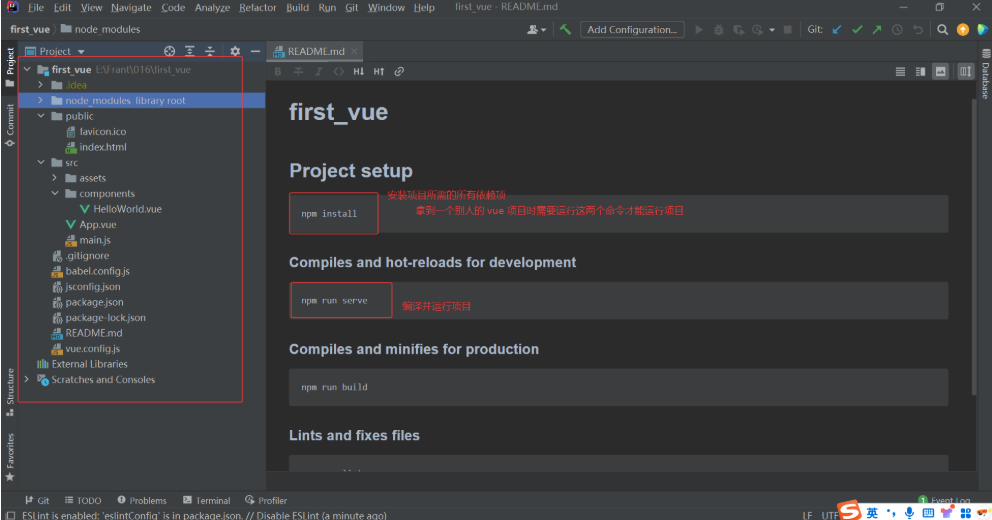Expand the assets folder
The height and width of the screenshot is (520, 992).
pos(55,178)
